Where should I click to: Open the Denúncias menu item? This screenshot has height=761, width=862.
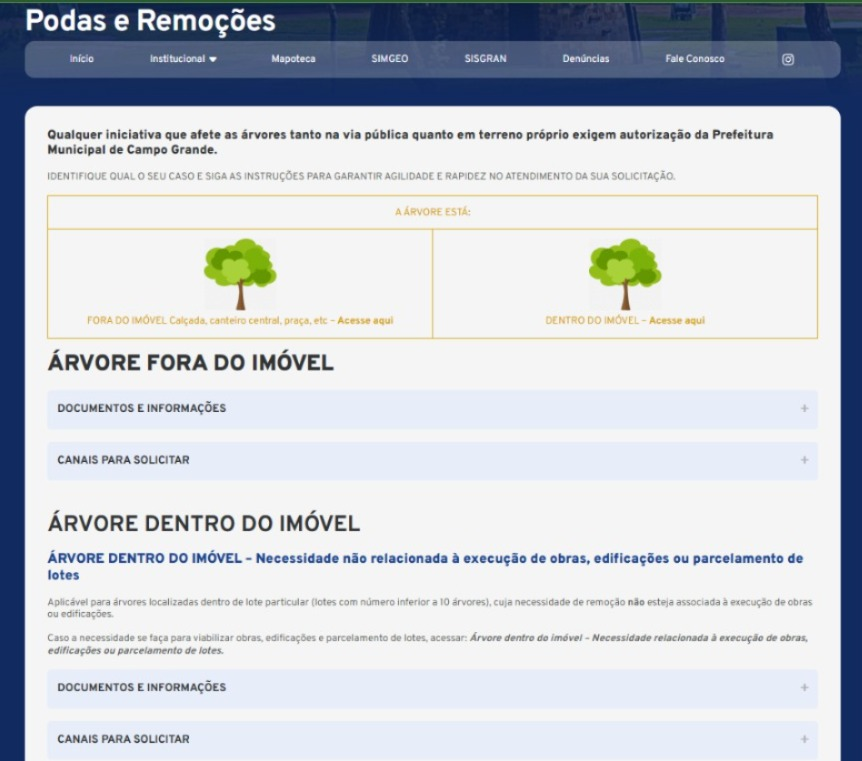[585, 58]
